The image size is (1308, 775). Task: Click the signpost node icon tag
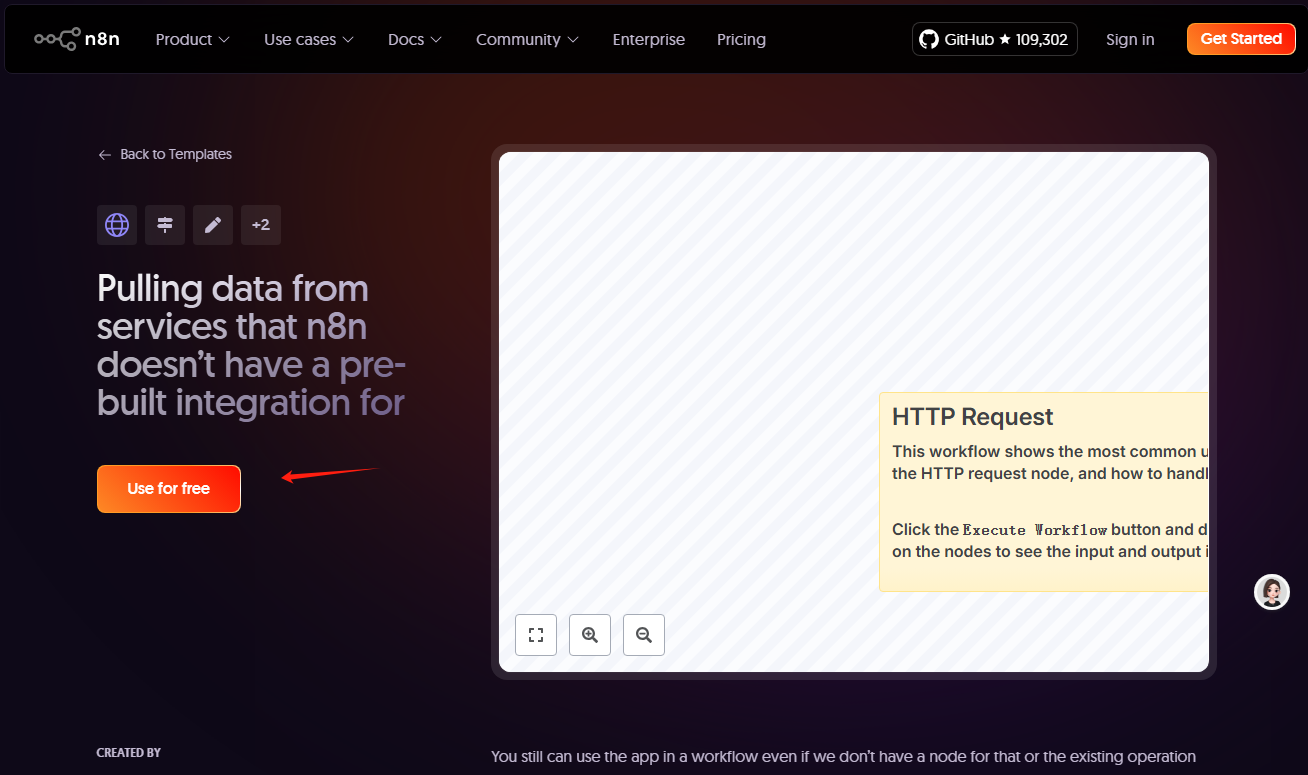[x=165, y=225]
